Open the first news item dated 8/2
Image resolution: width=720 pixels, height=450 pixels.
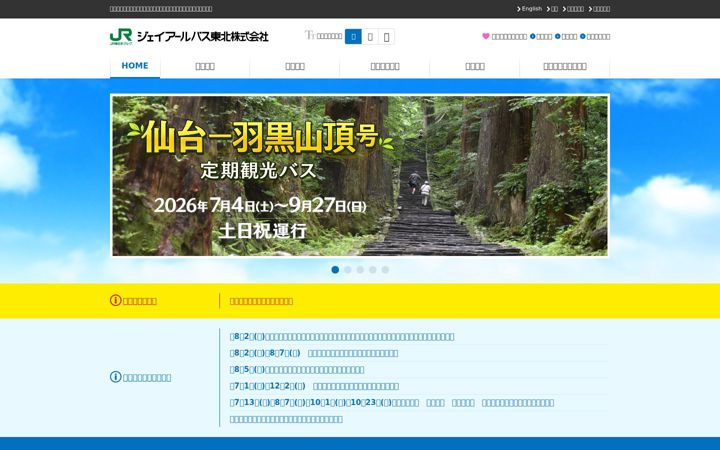click(x=342, y=337)
